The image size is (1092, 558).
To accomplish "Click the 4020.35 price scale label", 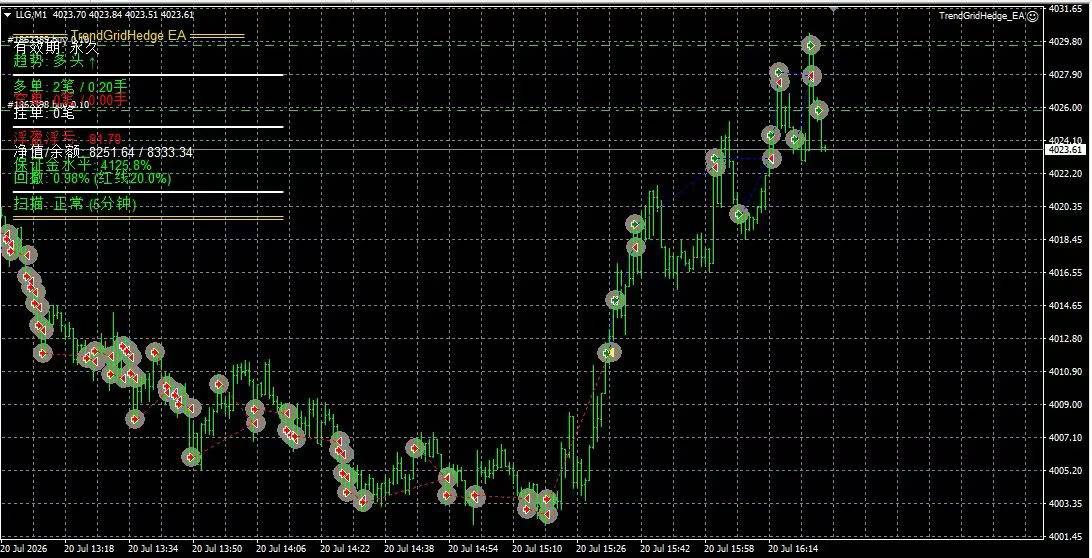I will pyautogui.click(x=1066, y=207).
